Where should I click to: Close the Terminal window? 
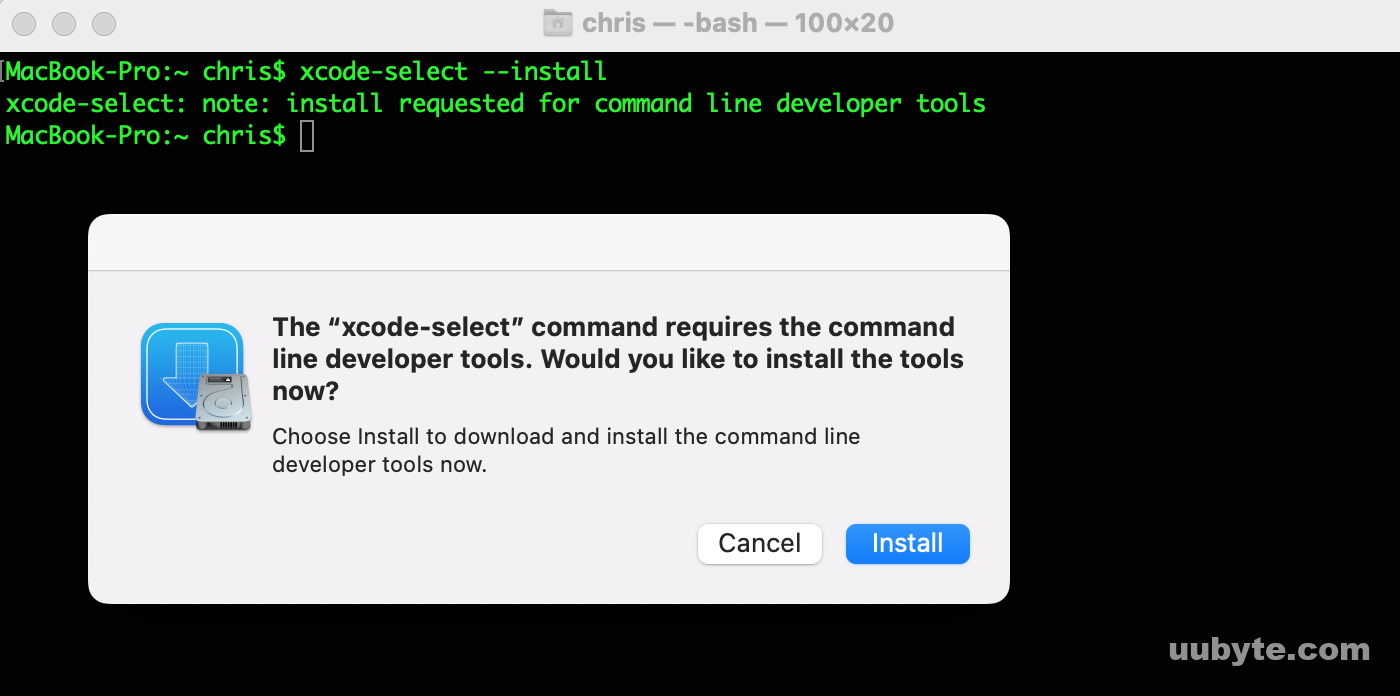click(24, 23)
